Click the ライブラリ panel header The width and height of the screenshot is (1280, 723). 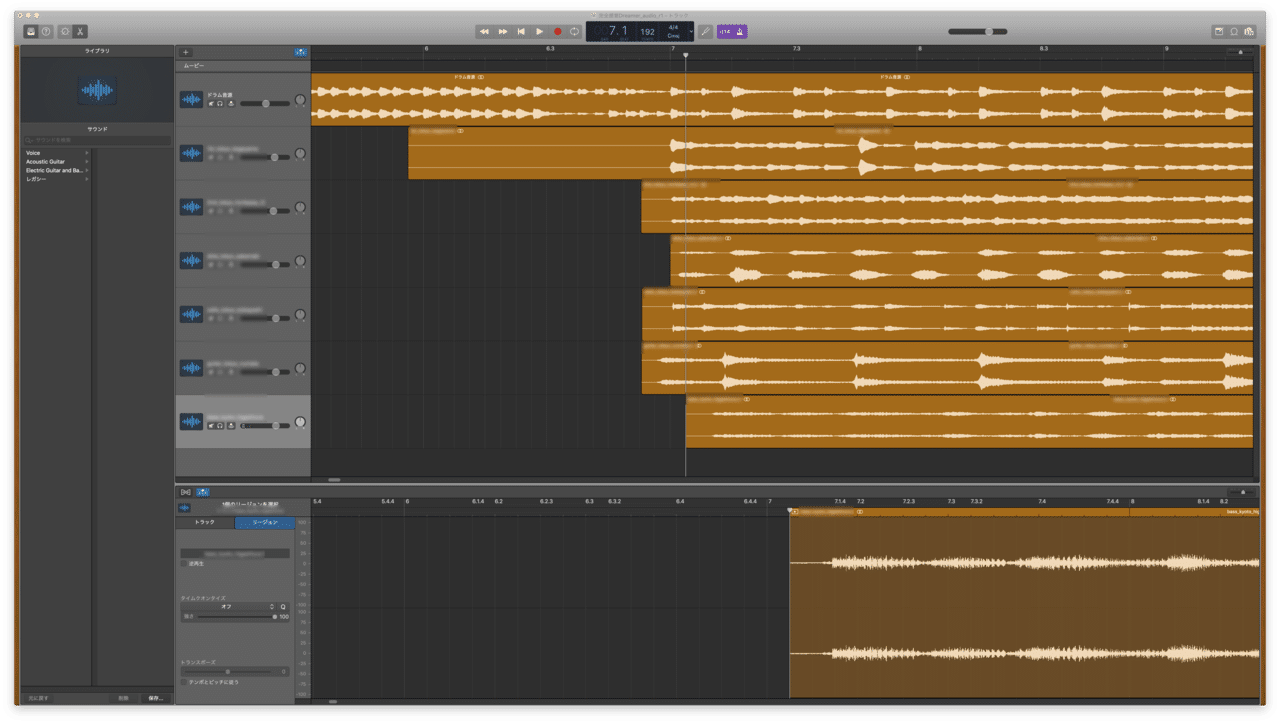(97, 50)
